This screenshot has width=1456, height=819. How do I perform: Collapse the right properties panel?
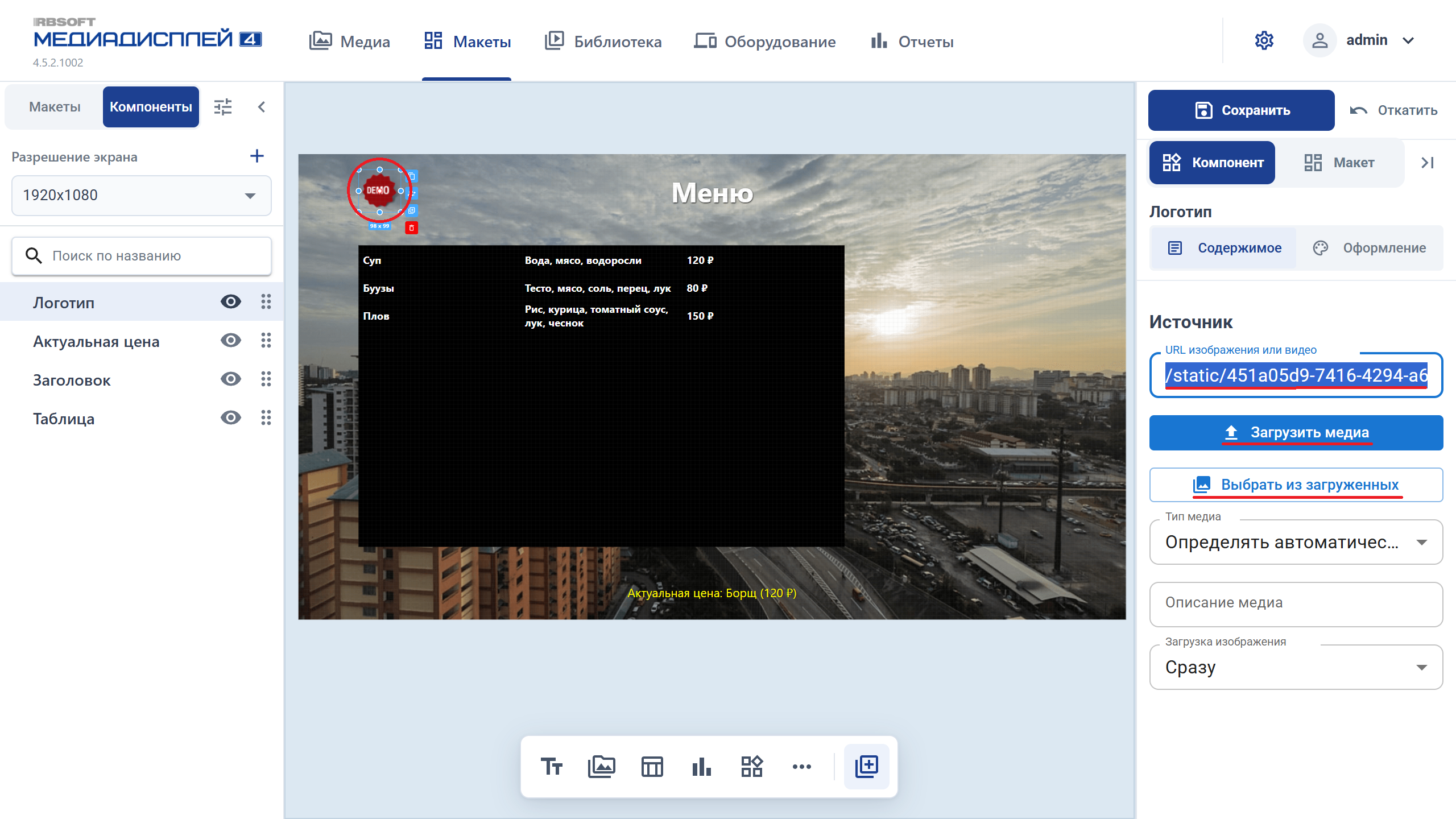click(1428, 163)
